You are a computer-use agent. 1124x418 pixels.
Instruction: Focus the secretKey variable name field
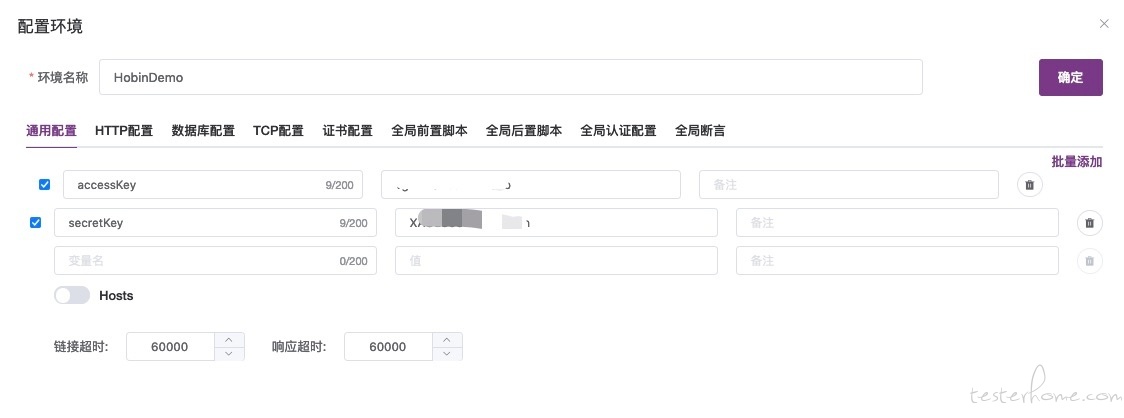(x=215, y=223)
